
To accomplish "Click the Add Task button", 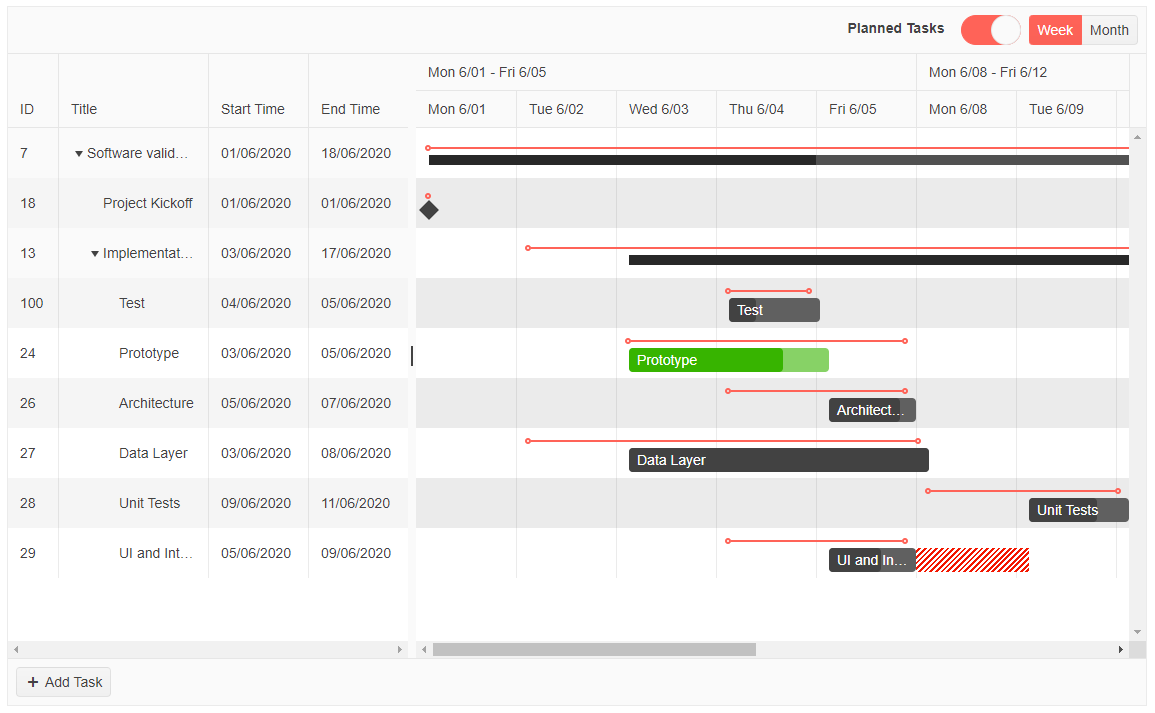I will point(63,681).
